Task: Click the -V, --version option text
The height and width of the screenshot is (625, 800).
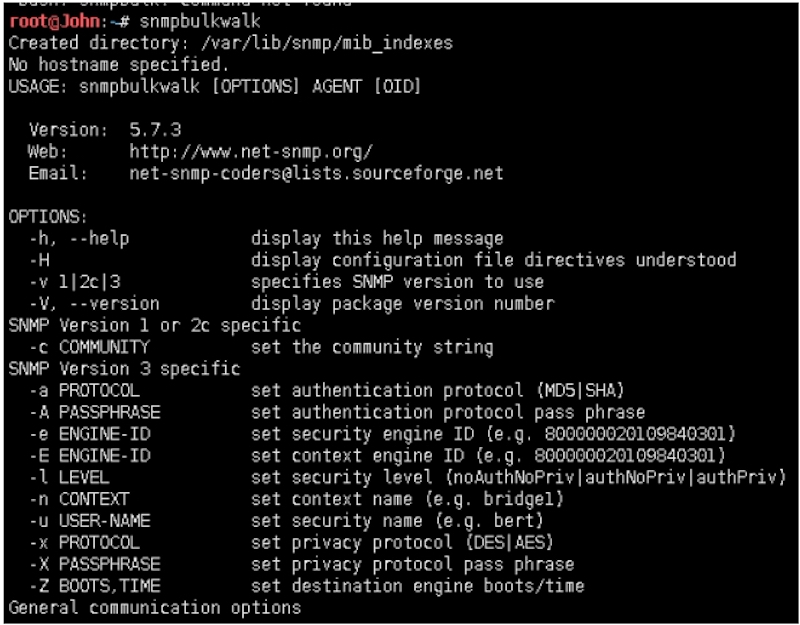Action: [x=94, y=304]
